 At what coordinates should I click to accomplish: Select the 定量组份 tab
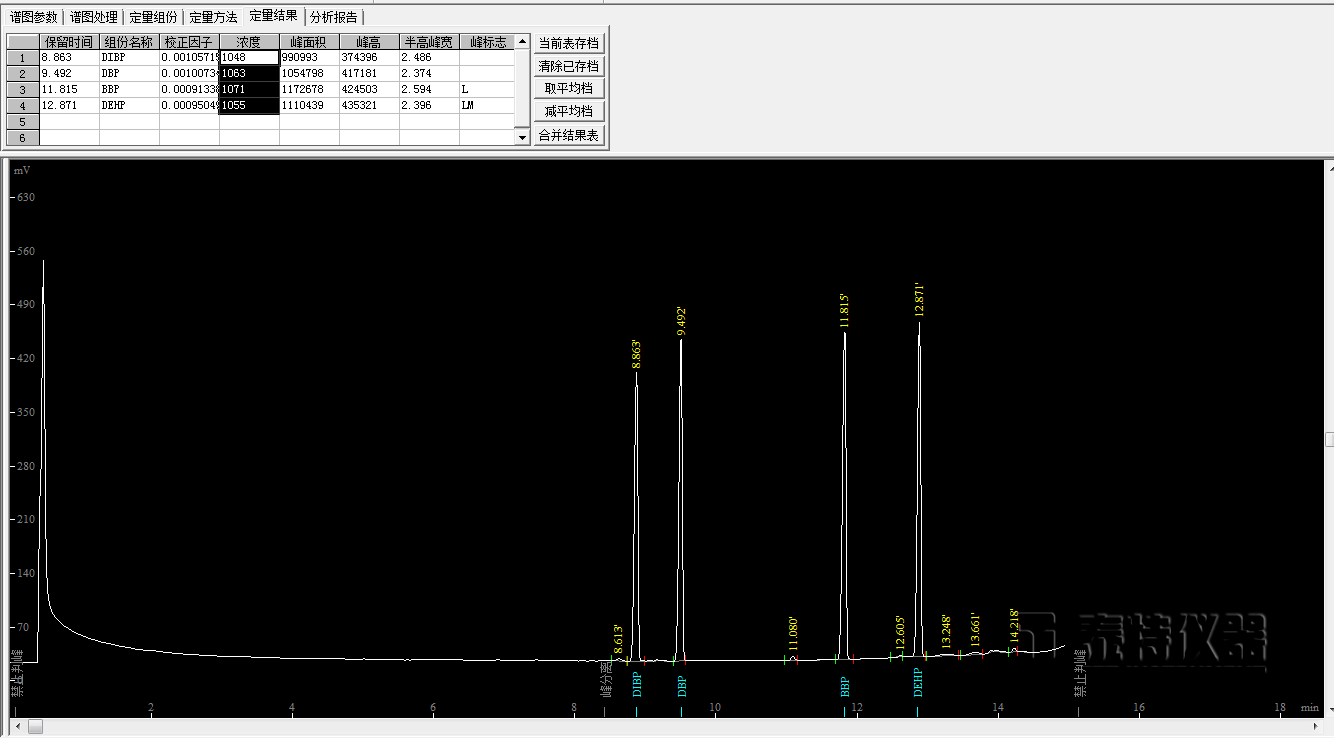pyautogui.click(x=154, y=17)
